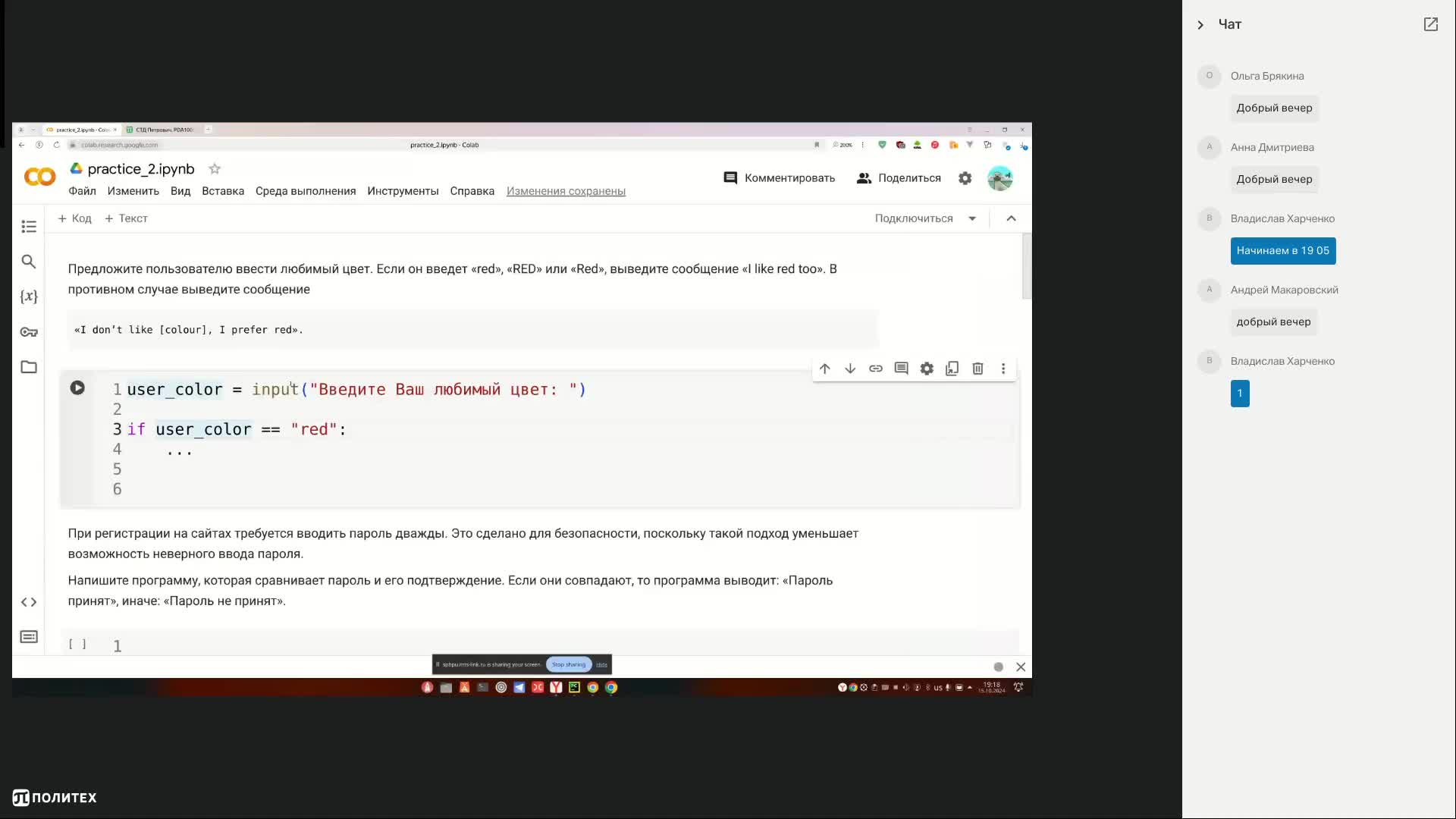Connect to a runtime via Подключиться
The width and height of the screenshot is (1456, 819).
[914, 218]
